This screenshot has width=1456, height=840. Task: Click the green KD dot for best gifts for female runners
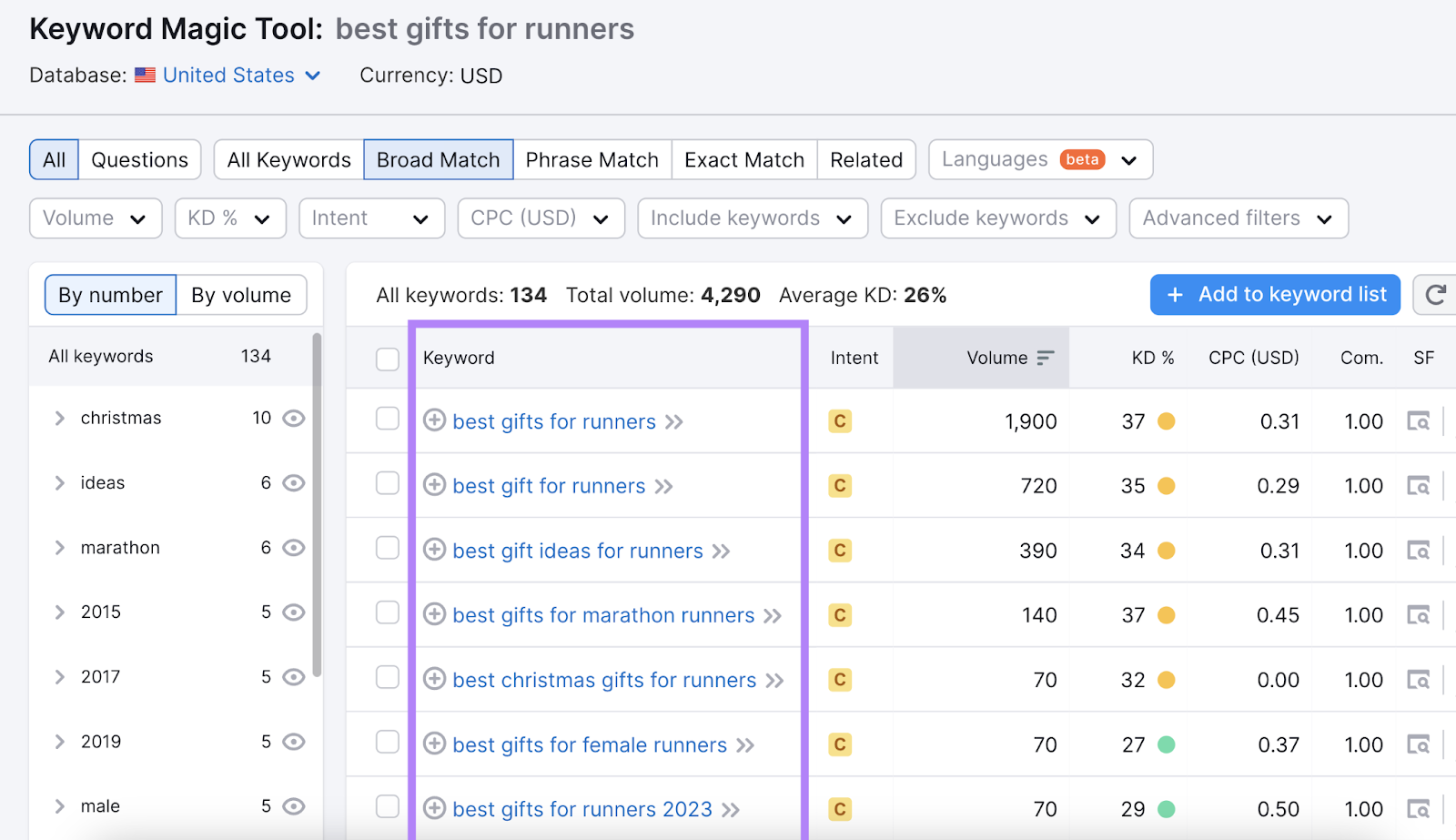coord(1166,744)
